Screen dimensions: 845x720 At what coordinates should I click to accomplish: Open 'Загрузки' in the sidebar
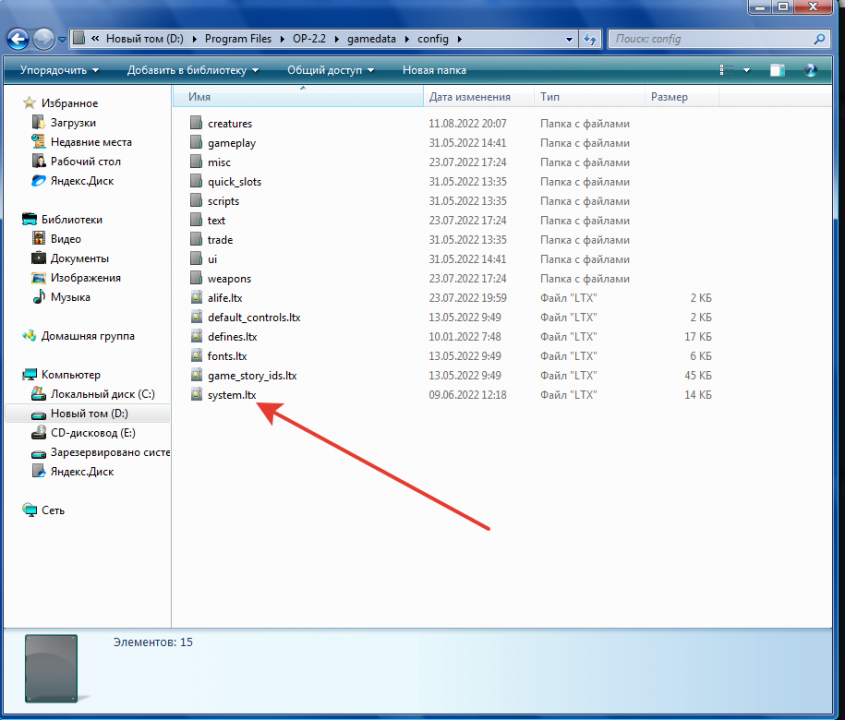pos(73,122)
